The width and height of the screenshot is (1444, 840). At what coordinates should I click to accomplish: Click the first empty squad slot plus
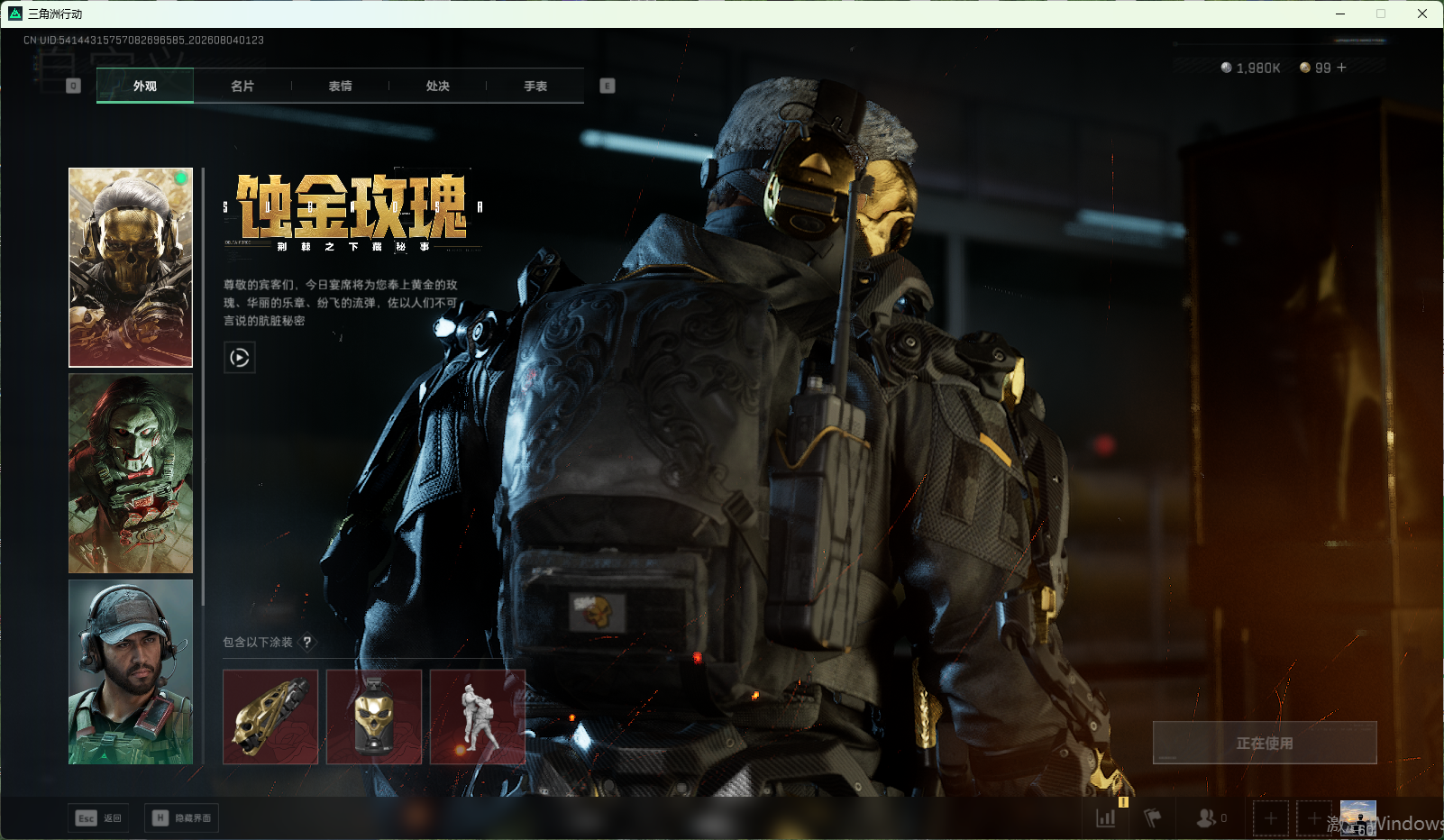(x=1271, y=818)
